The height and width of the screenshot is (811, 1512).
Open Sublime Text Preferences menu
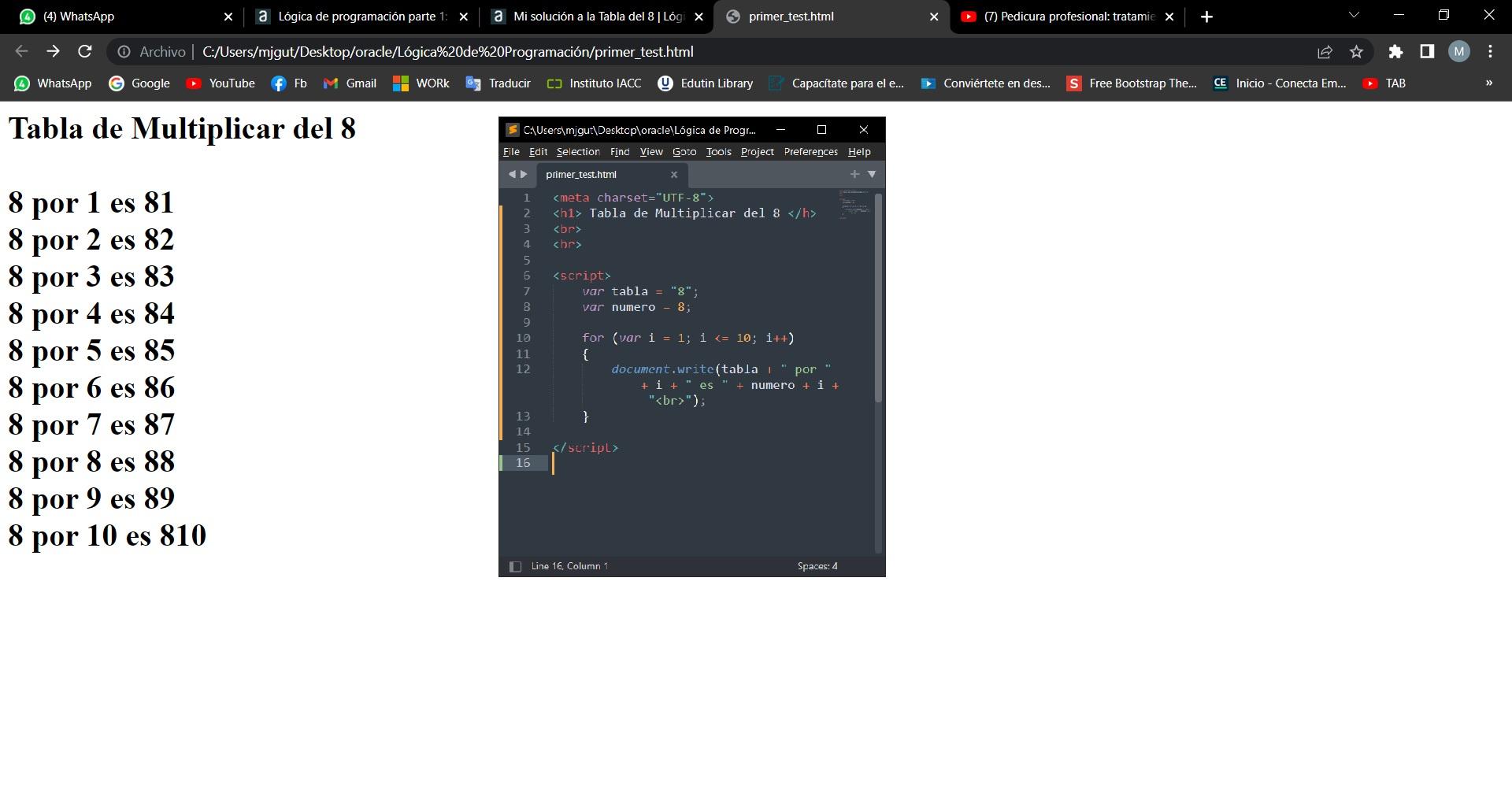(x=810, y=152)
